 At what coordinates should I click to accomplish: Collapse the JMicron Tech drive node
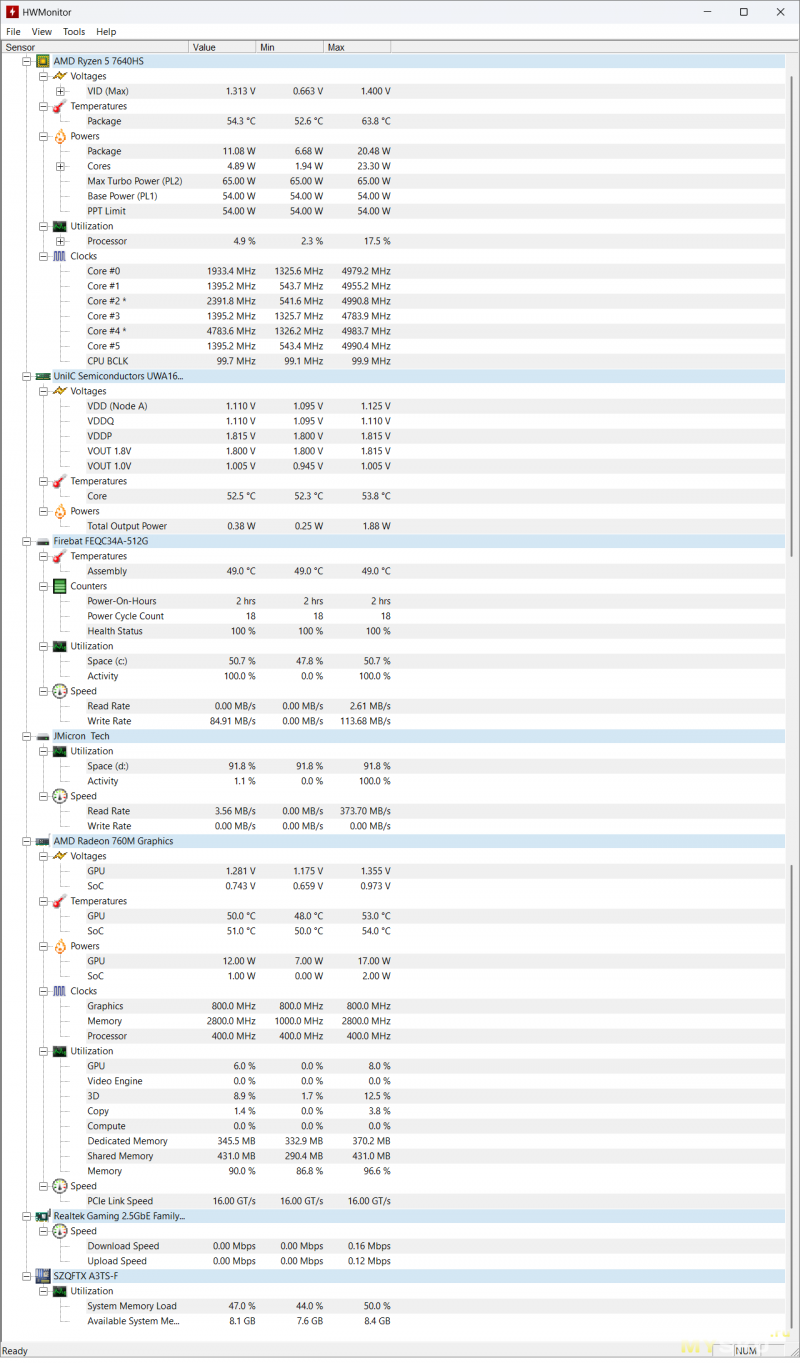coord(27,736)
